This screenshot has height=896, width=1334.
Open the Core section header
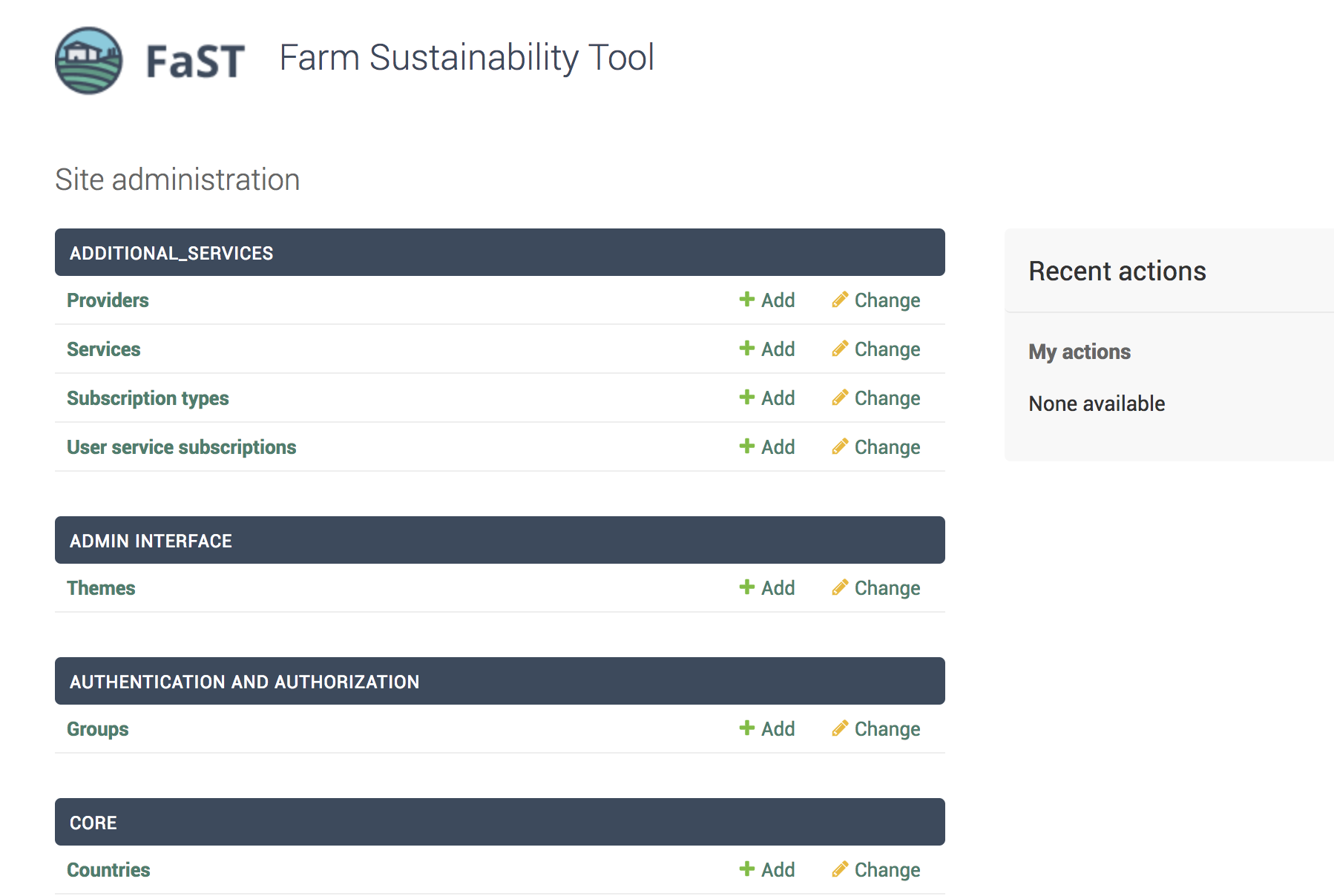pyautogui.click(x=93, y=823)
